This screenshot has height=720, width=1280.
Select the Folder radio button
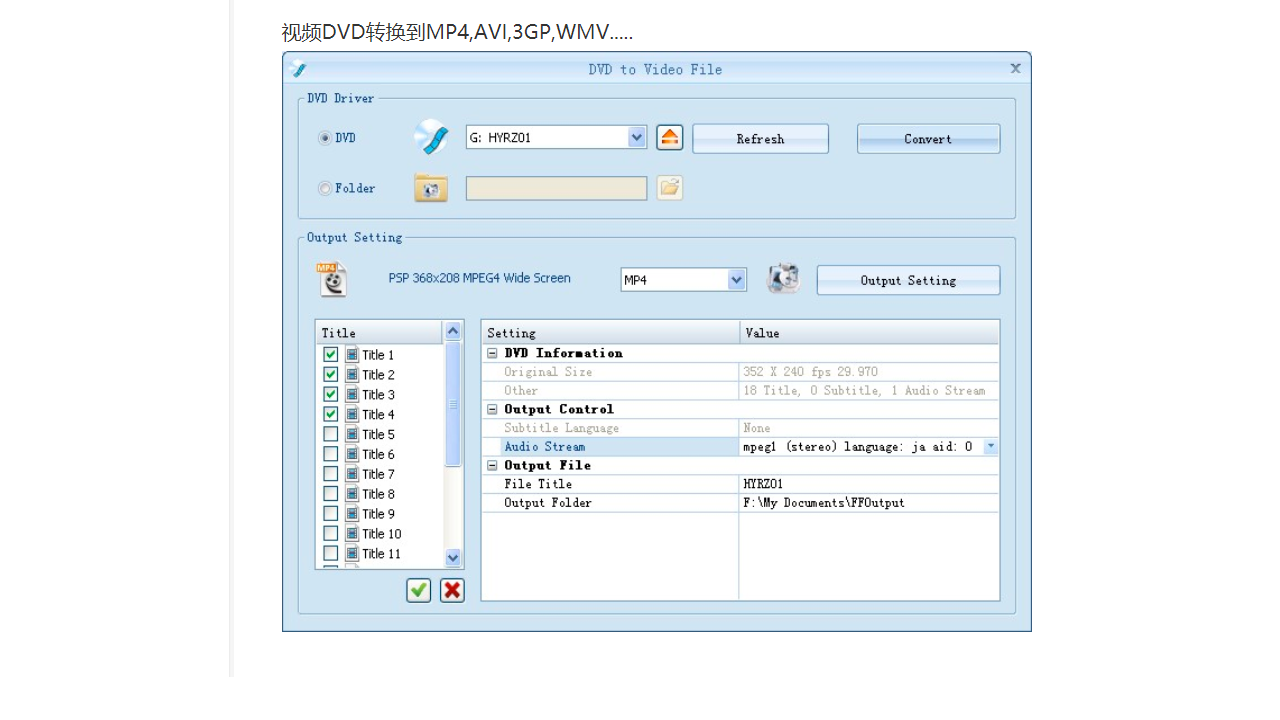[325, 189]
